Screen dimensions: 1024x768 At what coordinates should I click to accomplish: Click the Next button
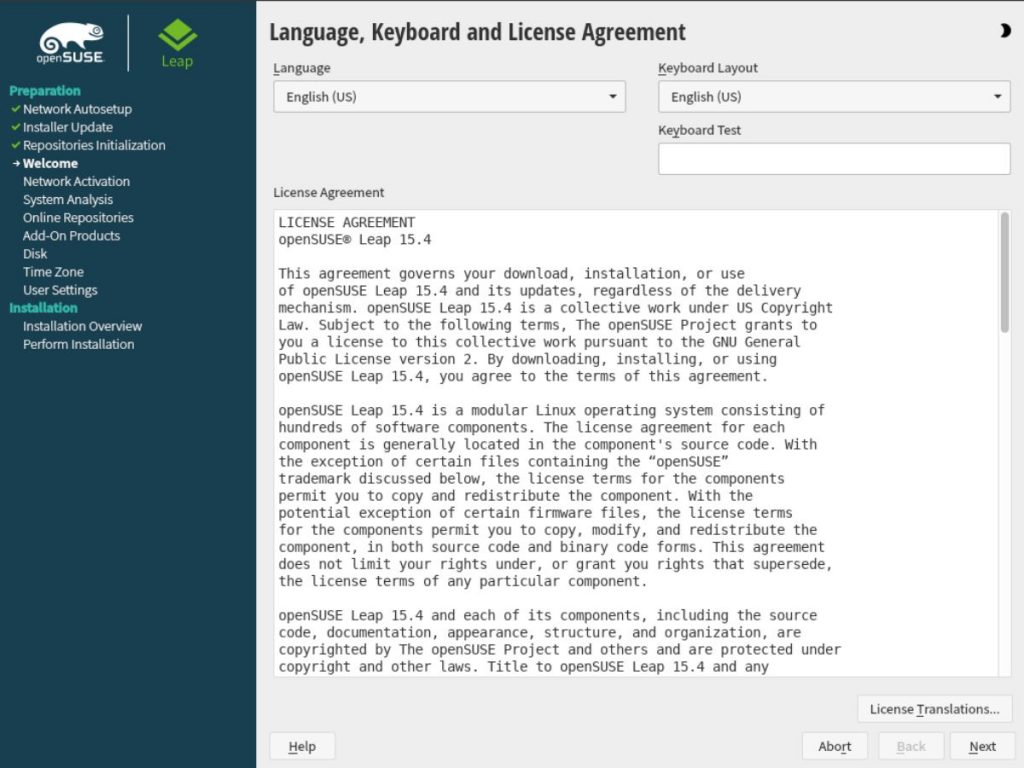[x=982, y=745]
